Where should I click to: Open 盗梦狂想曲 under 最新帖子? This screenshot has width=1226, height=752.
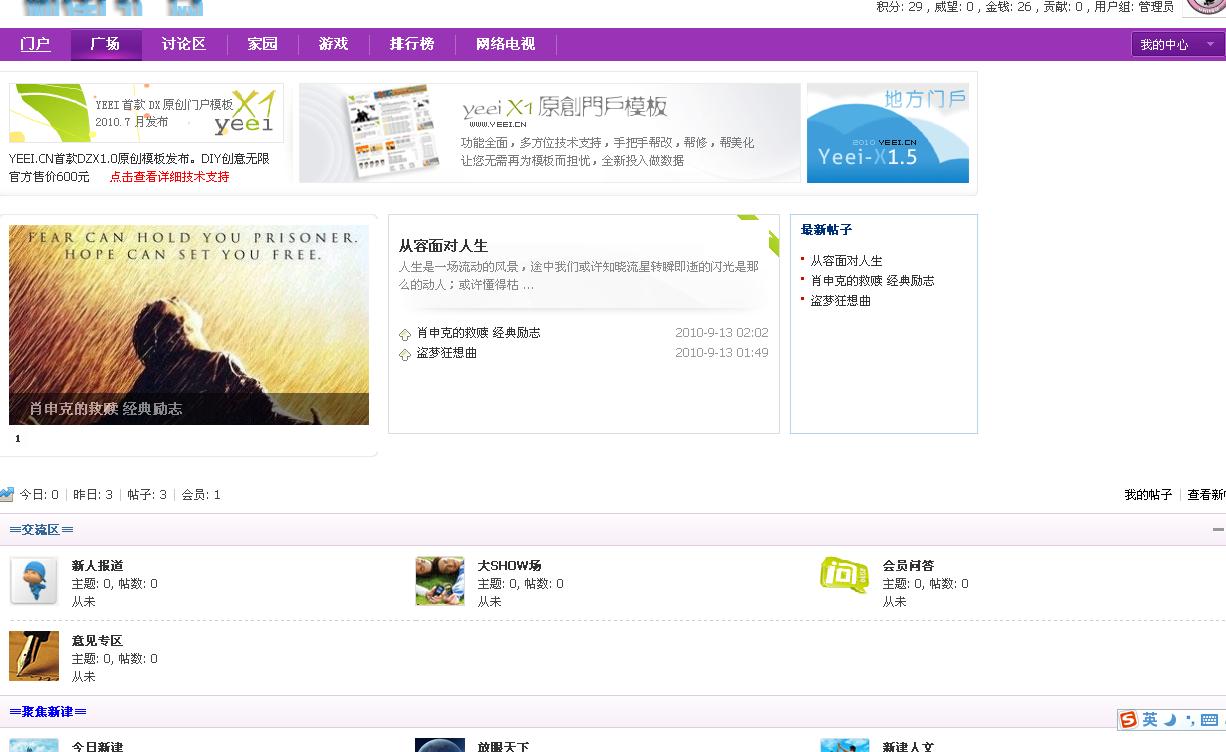click(841, 301)
